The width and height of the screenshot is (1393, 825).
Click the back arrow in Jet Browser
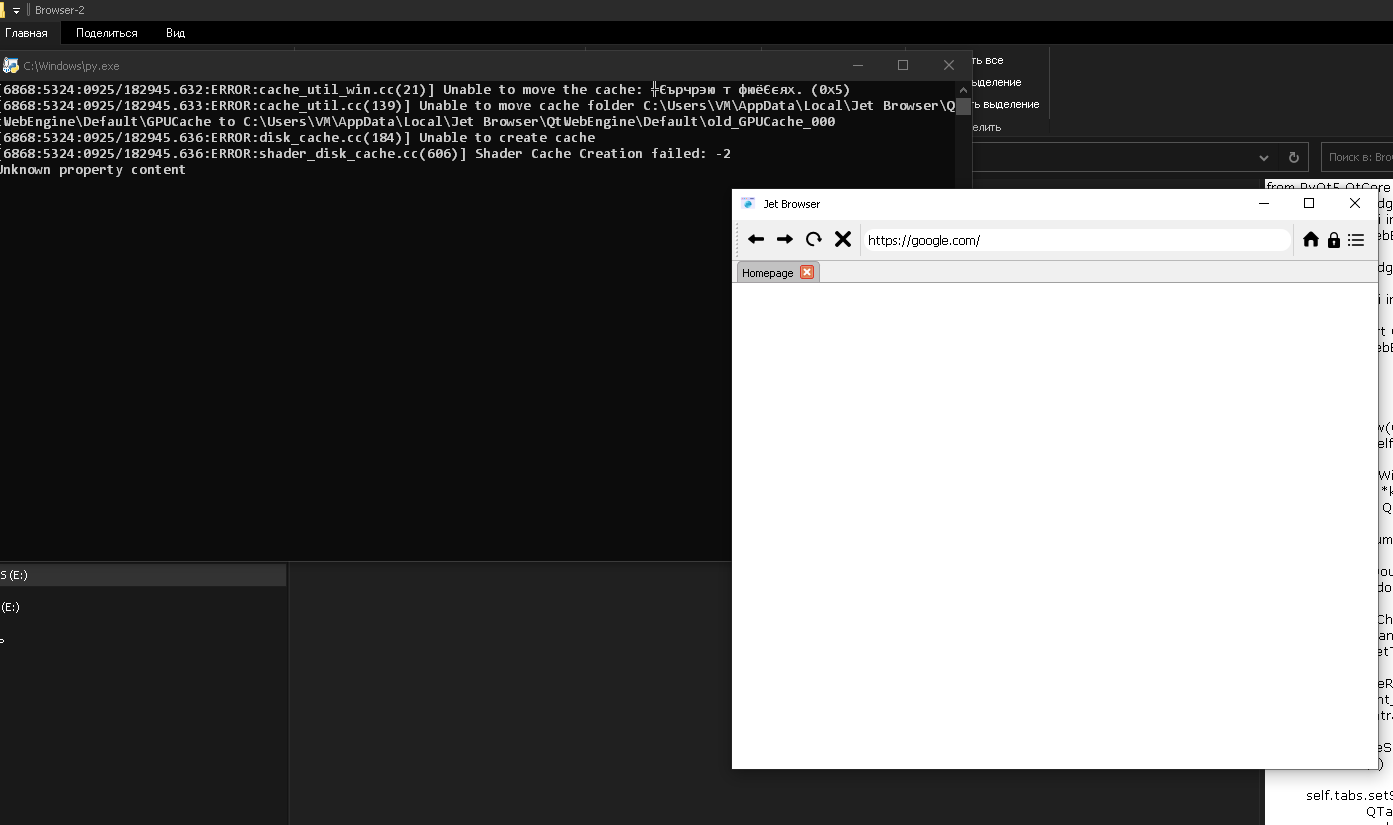[756, 240]
